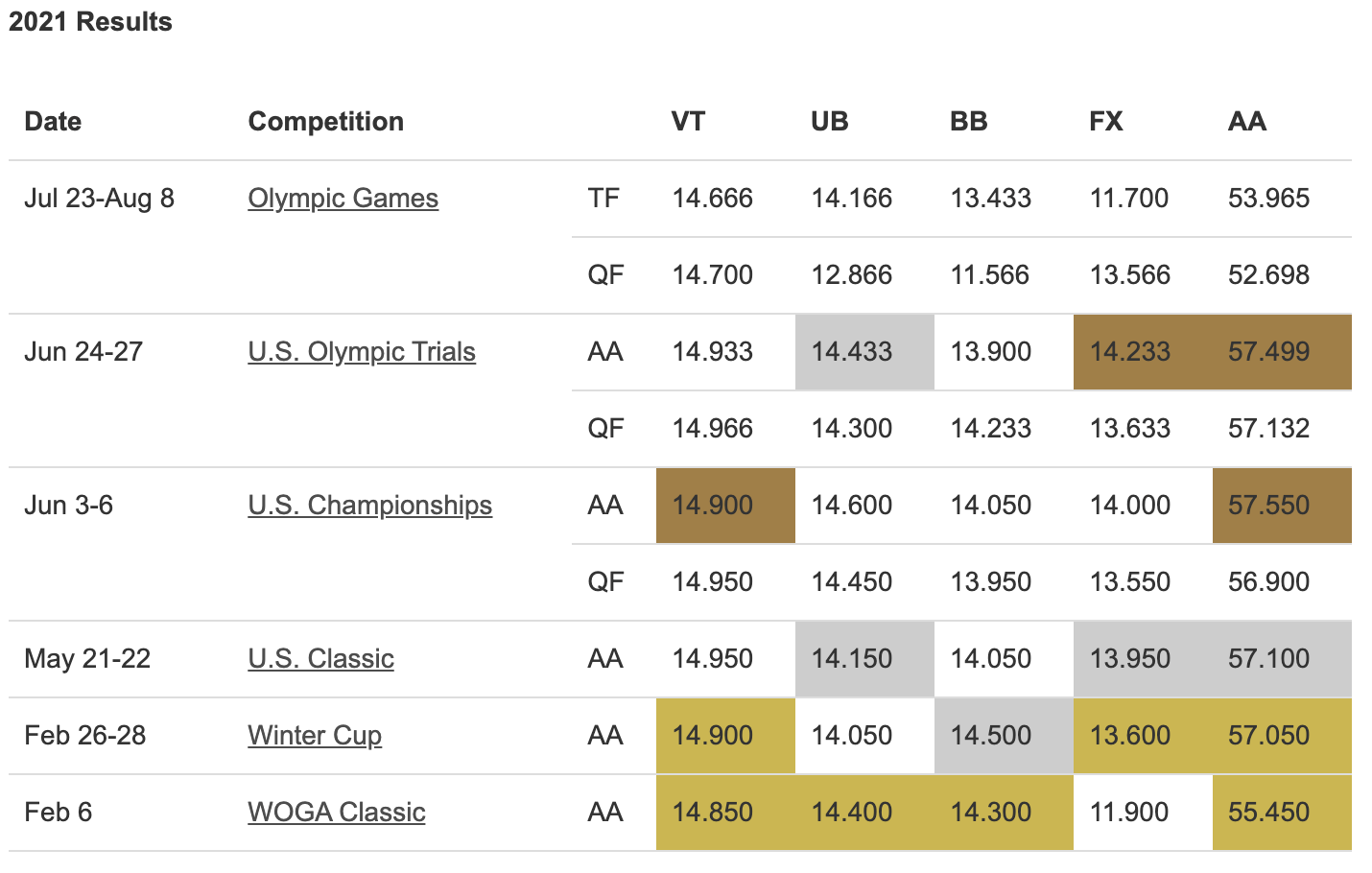Viewport: 1372px width, 873px height.
Task: Open the U.S. Olympic Trials link
Action: 361,352
